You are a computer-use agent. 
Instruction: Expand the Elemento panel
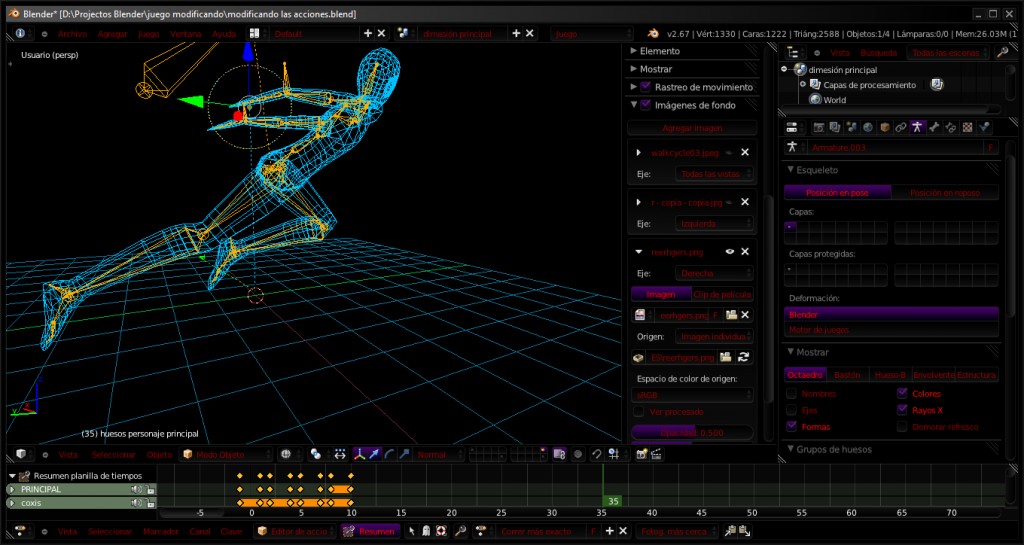659,51
